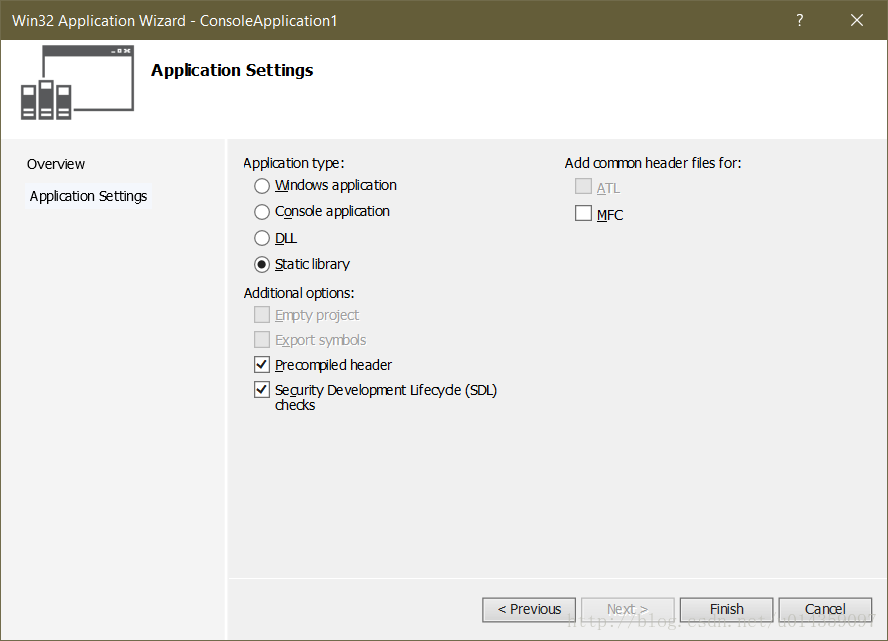888x641 pixels.
Task: Click the 'Application Settings' heading text
Action: point(232,70)
